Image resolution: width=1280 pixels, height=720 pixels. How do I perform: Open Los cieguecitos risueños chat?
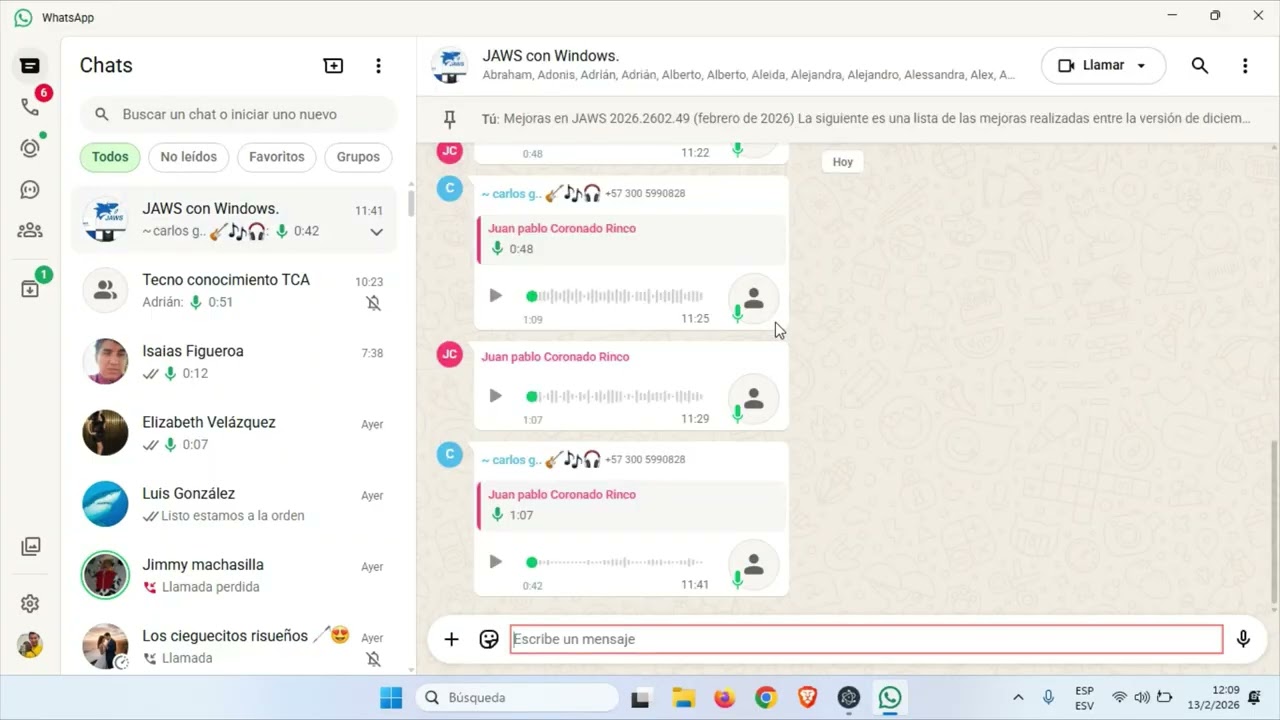(234, 646)
